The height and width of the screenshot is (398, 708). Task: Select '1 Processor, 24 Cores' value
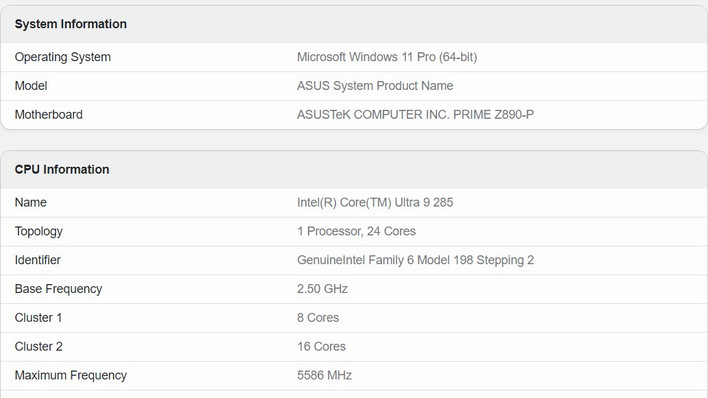(x=356, y=231)
